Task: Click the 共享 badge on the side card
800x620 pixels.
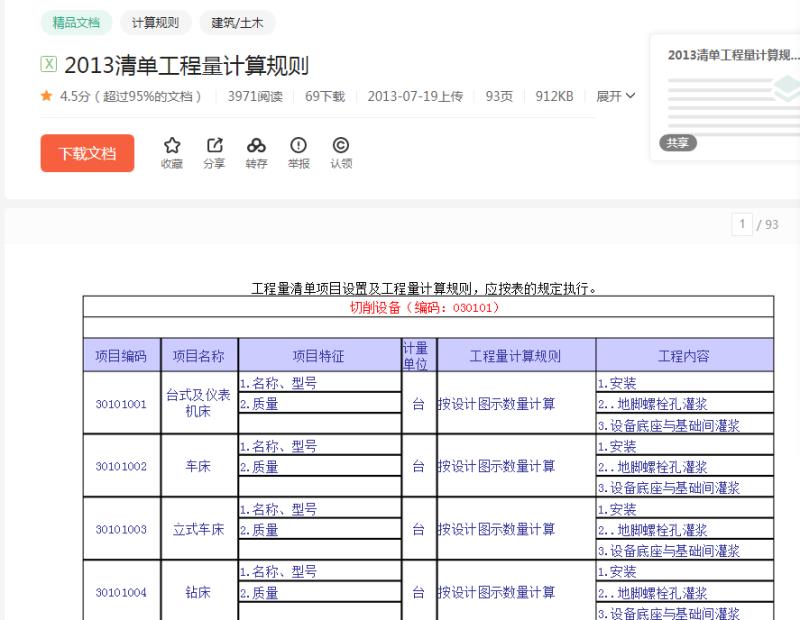Action: pyautogui.click(x=678, y=143)
